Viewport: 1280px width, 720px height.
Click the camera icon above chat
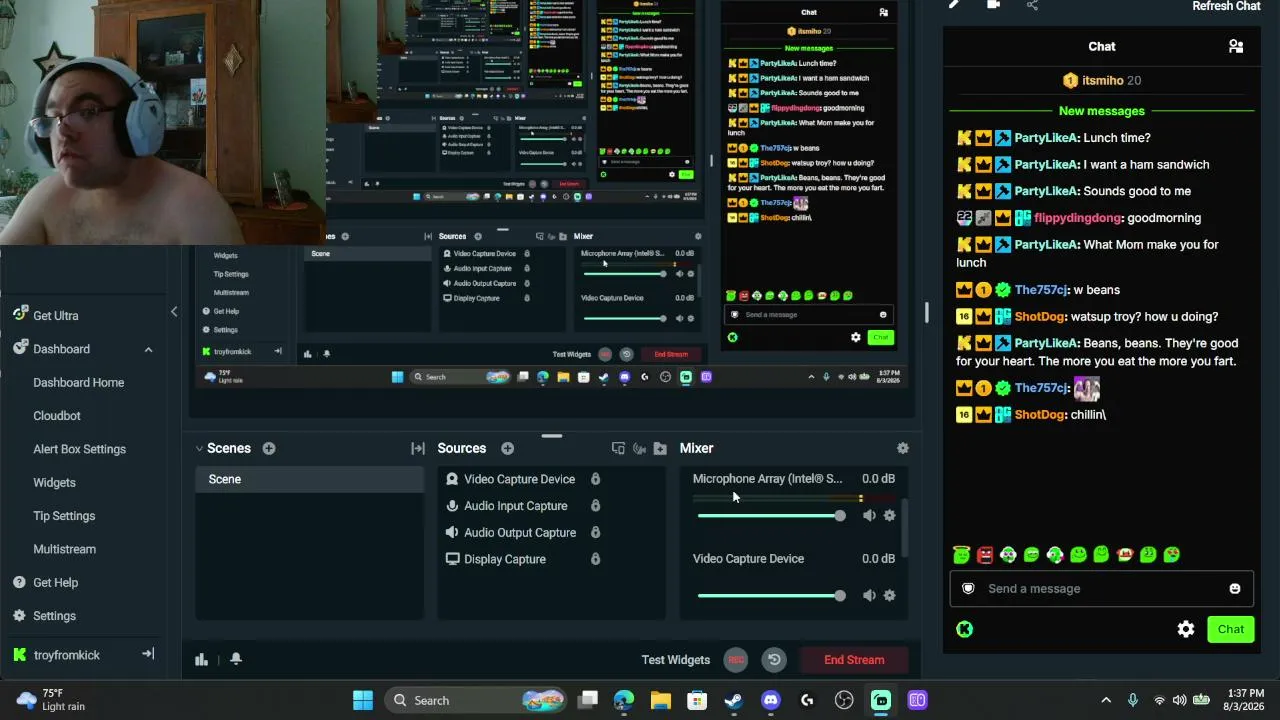993,4
